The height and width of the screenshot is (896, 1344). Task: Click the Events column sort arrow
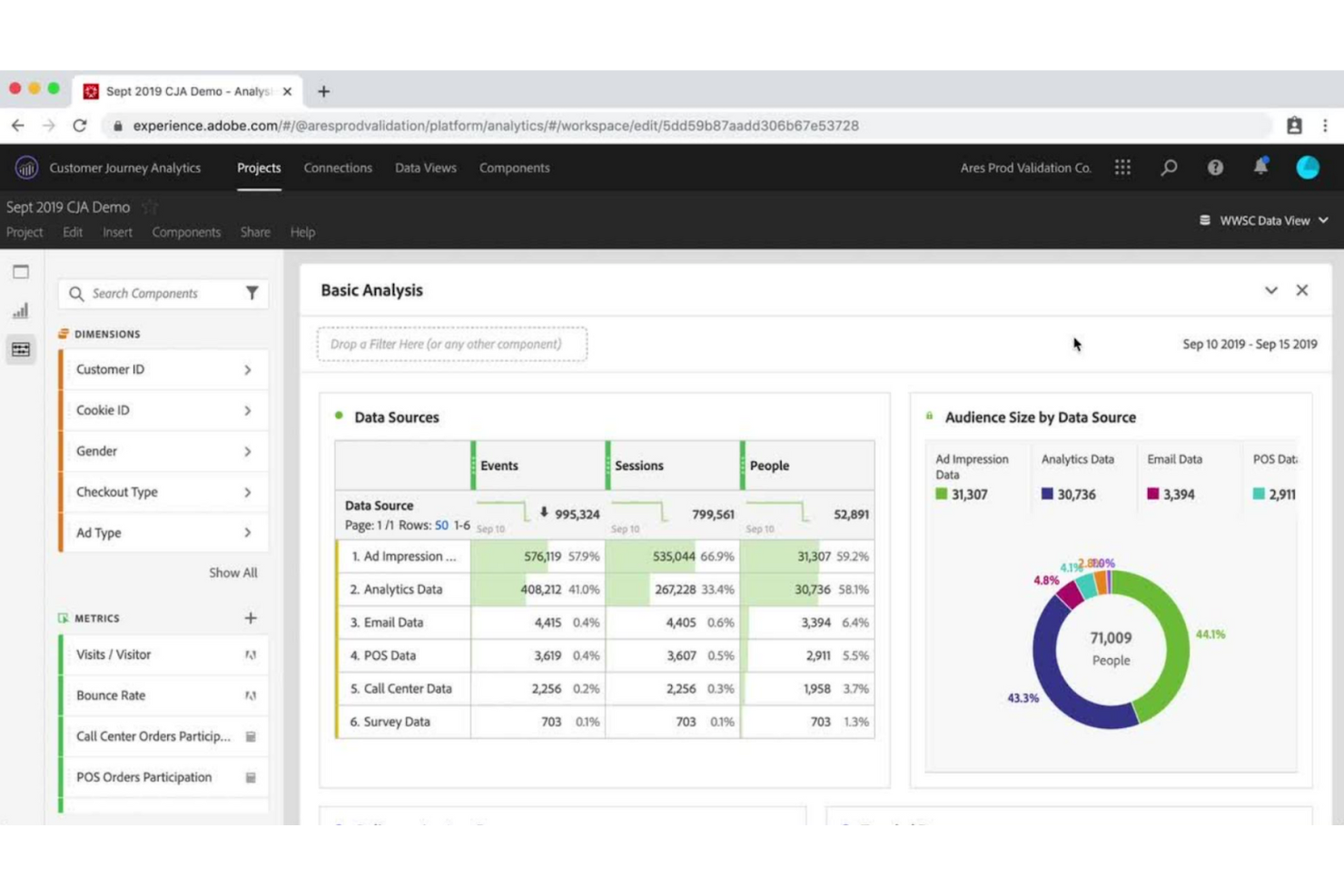point(544,513)
